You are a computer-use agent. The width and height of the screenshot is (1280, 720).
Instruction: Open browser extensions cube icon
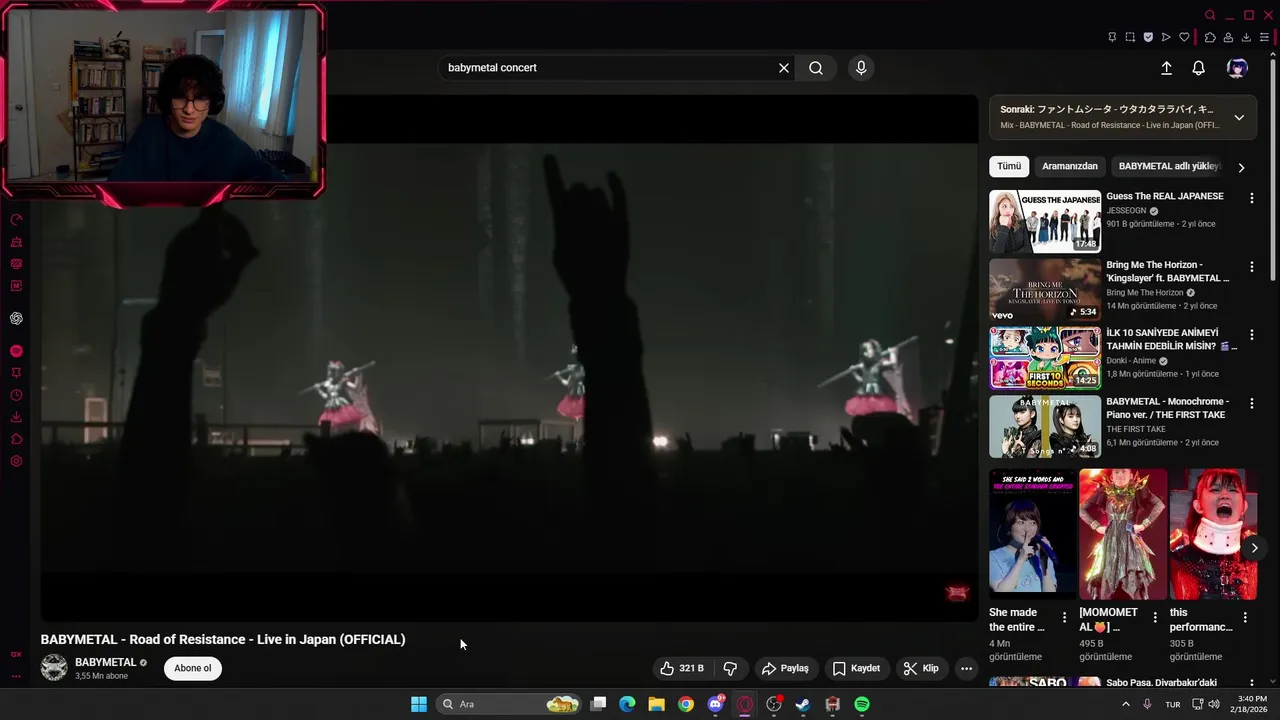(x=1209, y=37)
